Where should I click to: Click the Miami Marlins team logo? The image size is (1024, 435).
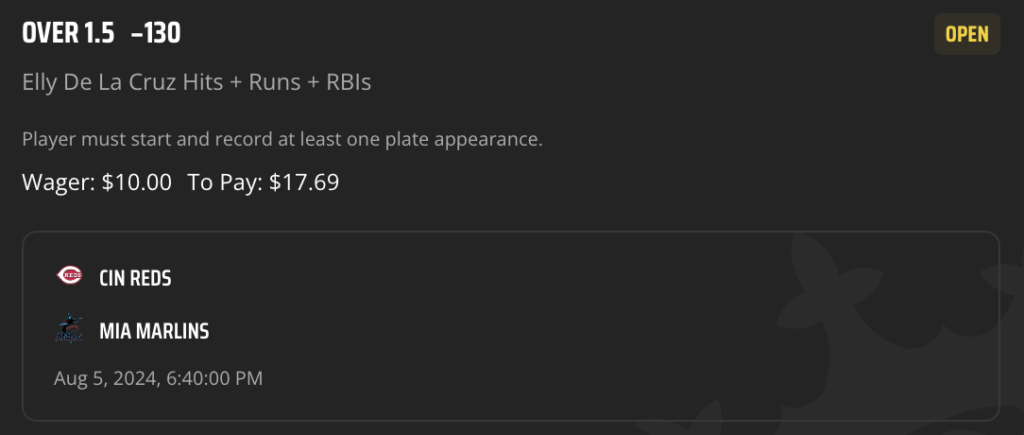(69, 329)
